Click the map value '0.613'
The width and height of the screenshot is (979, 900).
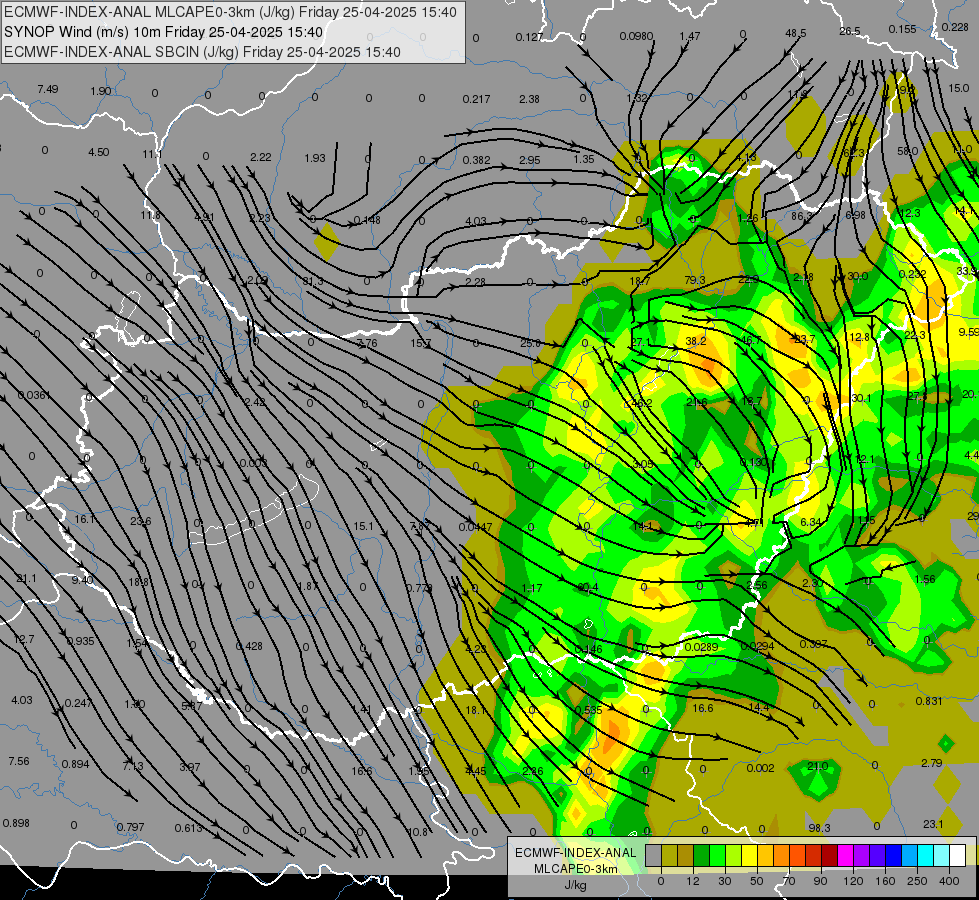[x=189, y=829]
